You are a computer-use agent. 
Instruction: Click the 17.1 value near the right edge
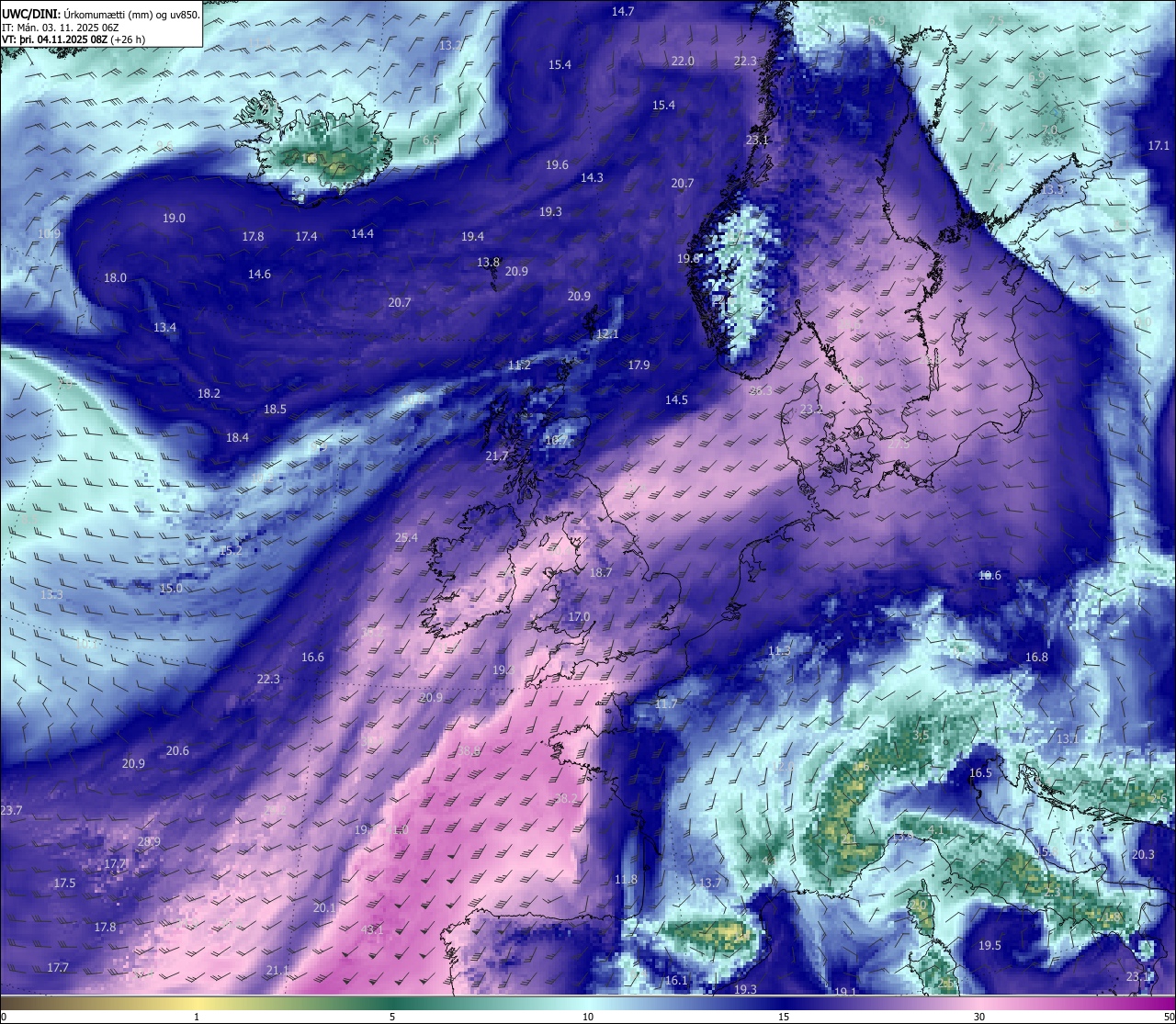[1159, 146]
